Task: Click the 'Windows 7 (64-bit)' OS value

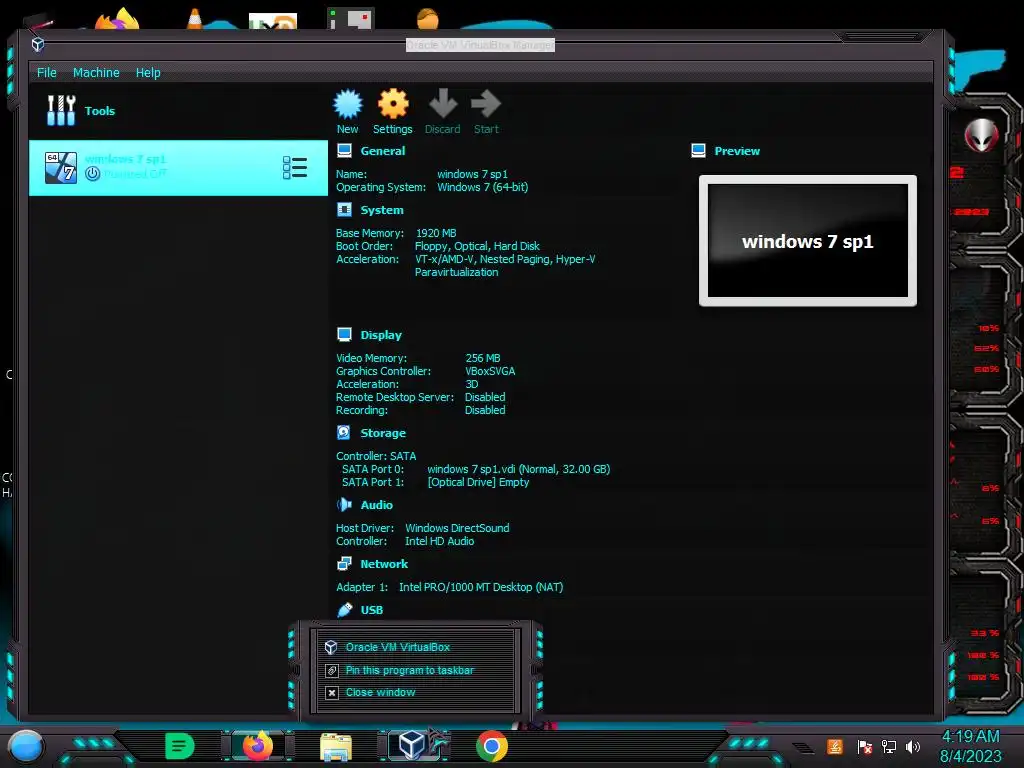Action: (x=483, y=187)
